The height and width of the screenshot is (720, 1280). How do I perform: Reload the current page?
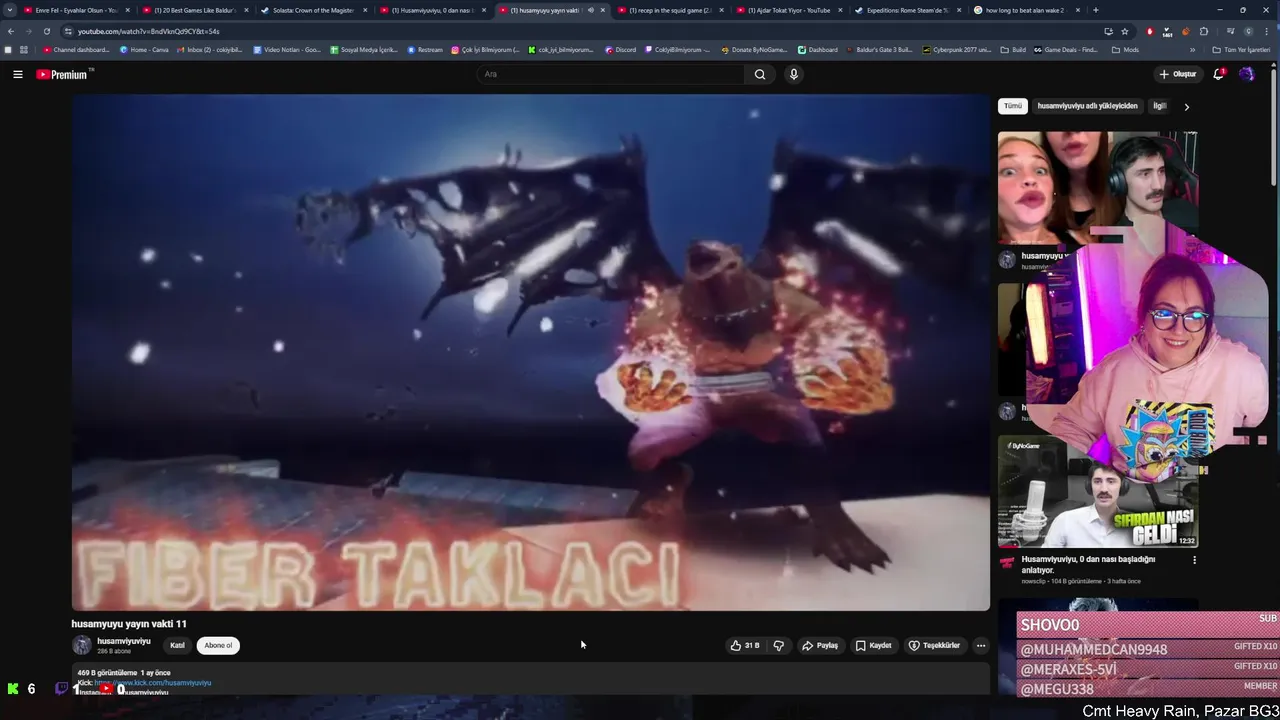[46, 31]
